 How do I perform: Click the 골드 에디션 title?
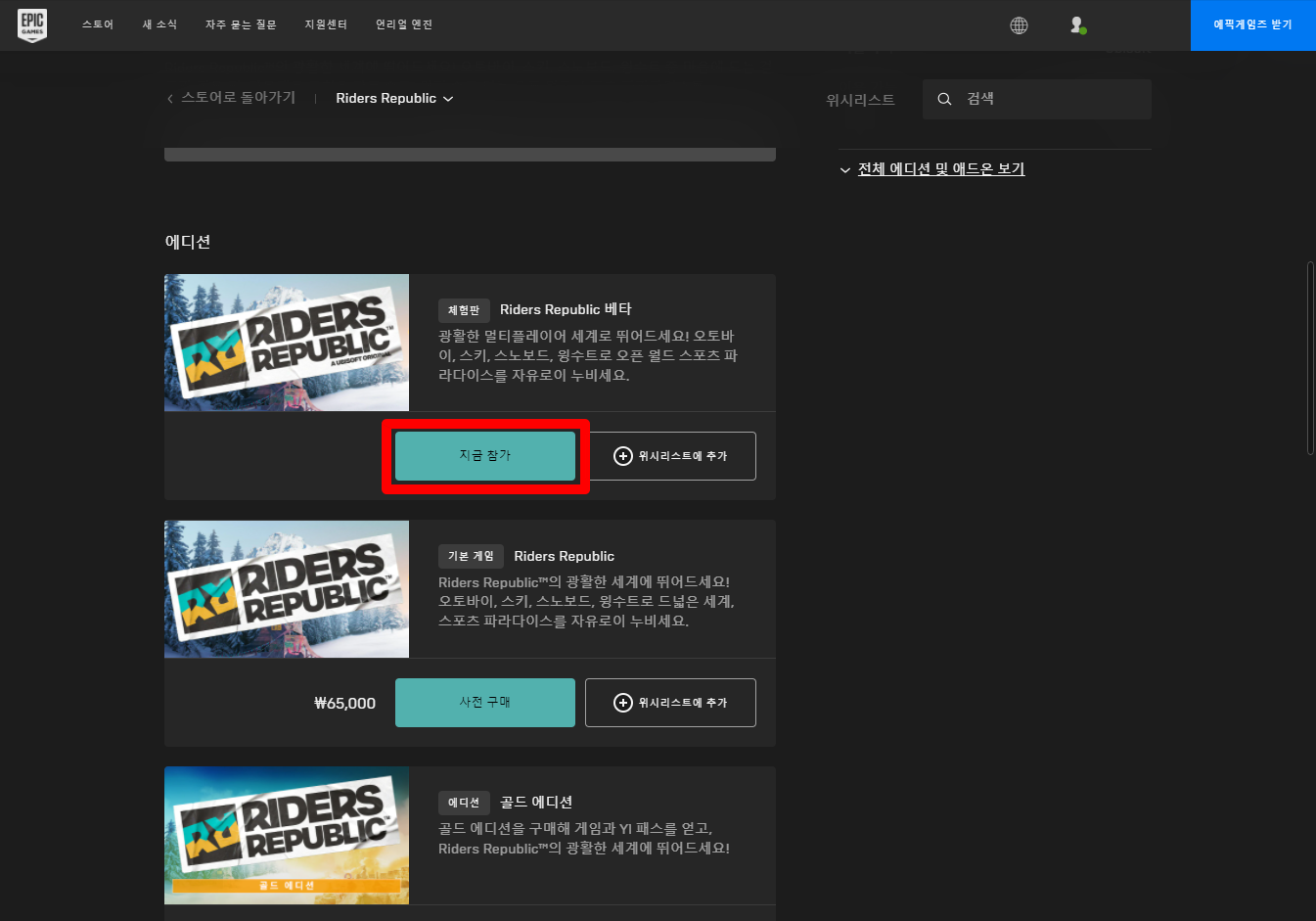(536, 803)
